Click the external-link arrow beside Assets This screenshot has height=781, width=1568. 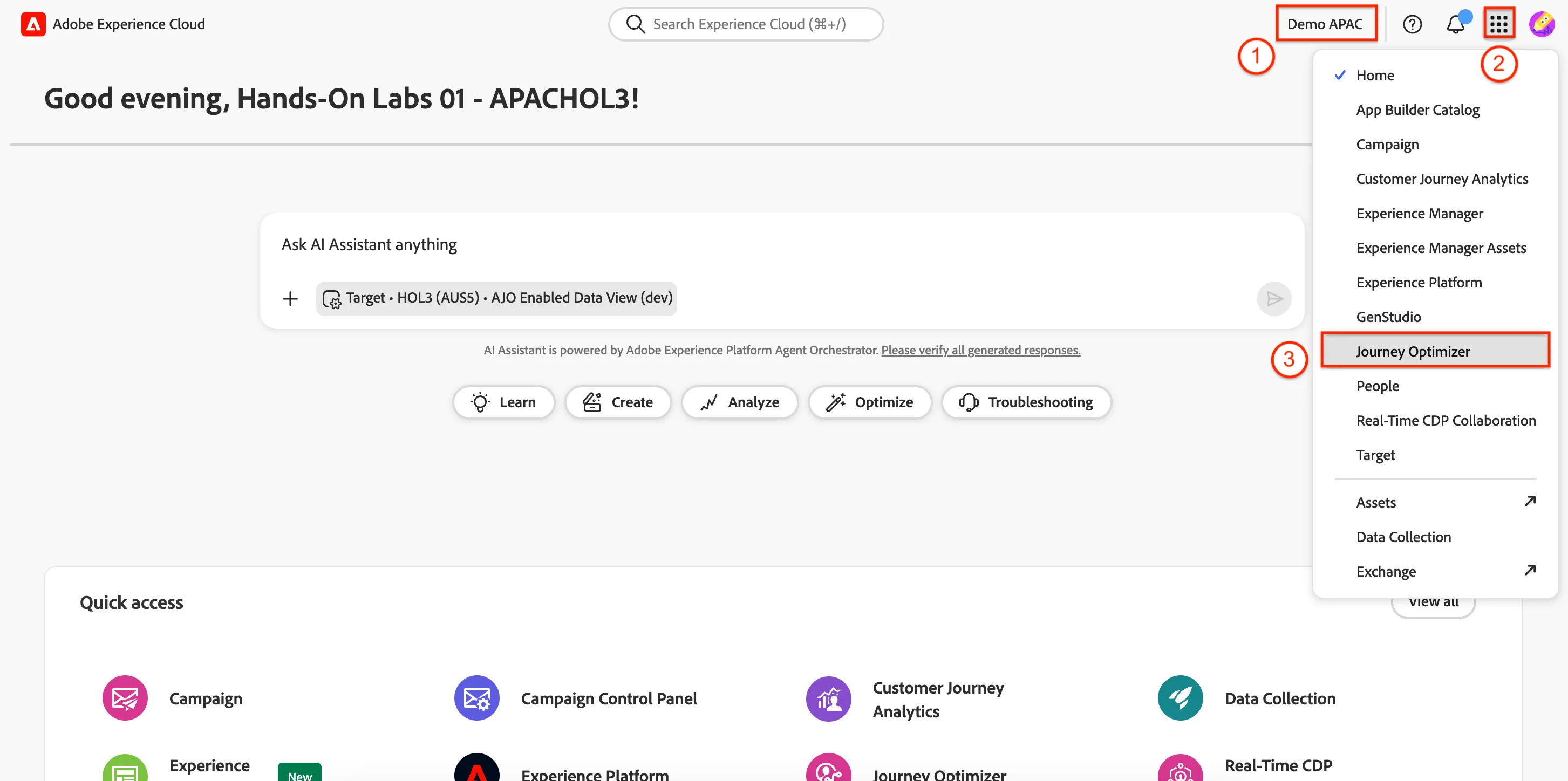pyautogui.click(x=1530, y=501)
